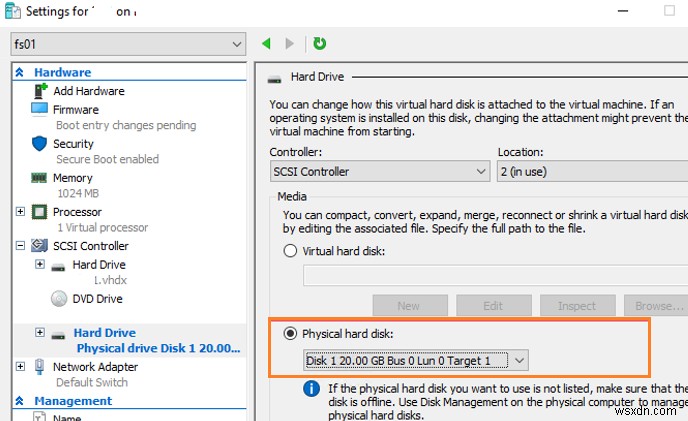Screen dimensions: 688x421
Task: Collapse the Management section chevron
Action: pyautogui.click(x=20, y=400)
